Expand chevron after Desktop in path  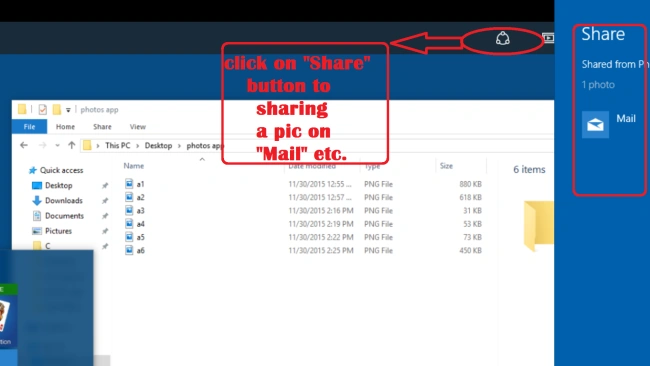click(x=179, y=146)
